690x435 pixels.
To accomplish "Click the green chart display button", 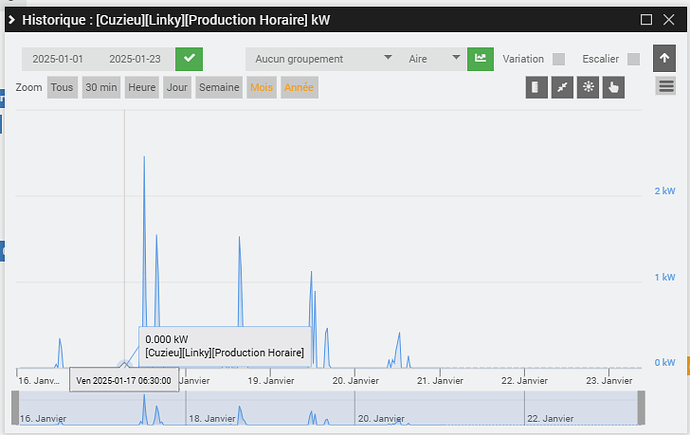I will tap(480, 59).
